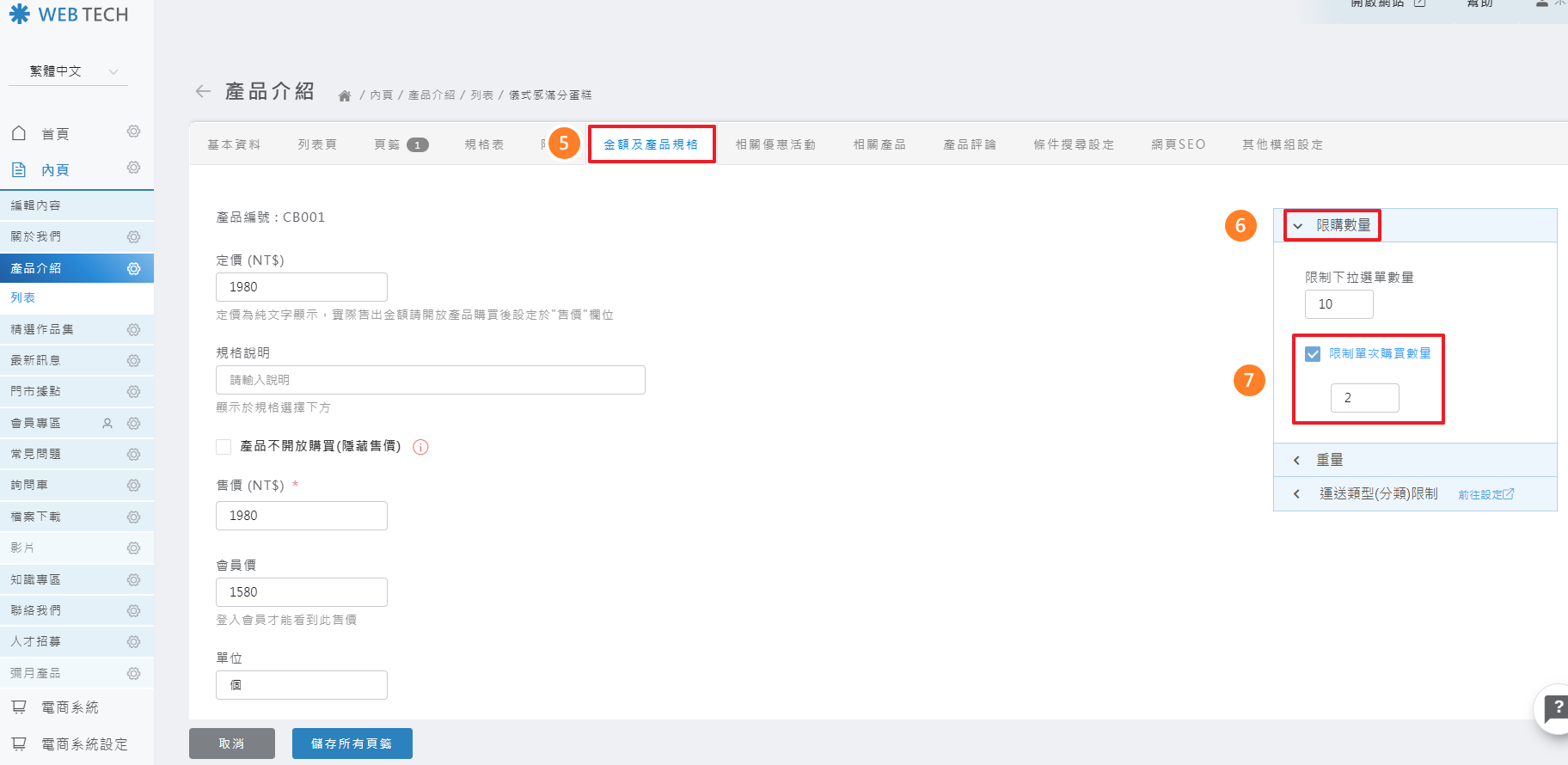The height and width of the screenshot is (765, 1568).
Task: Expand the 重量 section
Action: click(x=1296, y=461)
